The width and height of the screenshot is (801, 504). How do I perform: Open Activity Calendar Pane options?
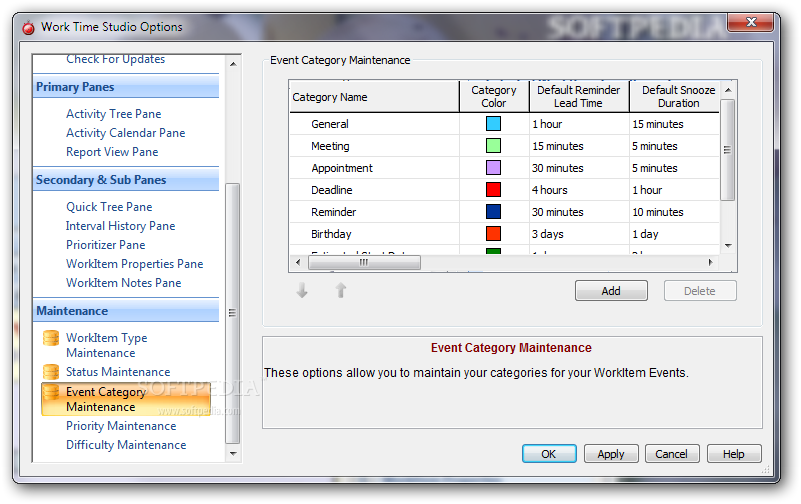126,133
